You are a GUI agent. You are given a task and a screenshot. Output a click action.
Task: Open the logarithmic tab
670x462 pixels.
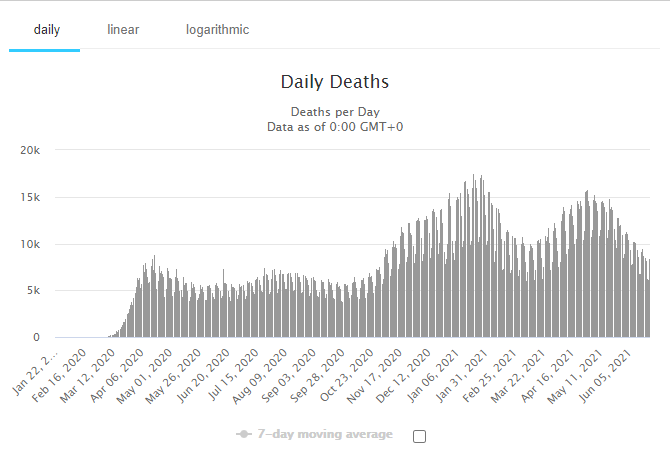(x=217, y=30)
